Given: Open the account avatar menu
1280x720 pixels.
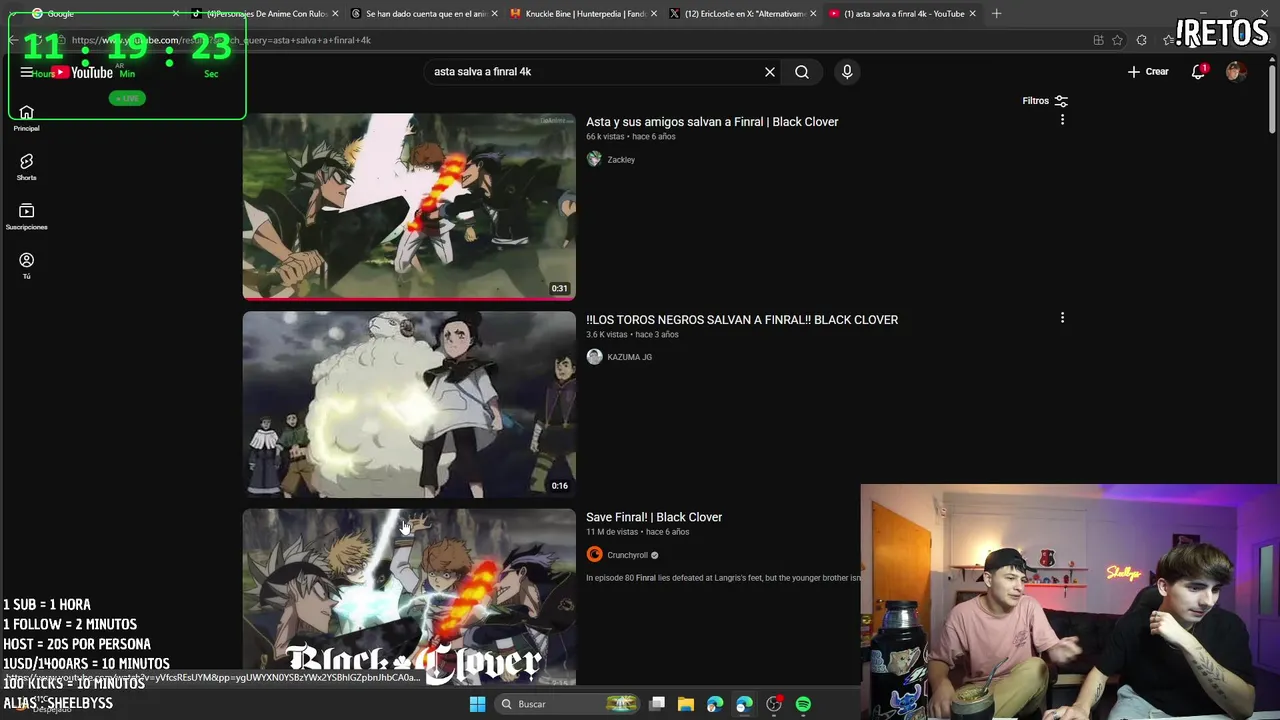Looking at the screenshot, I should [1236, 72].
